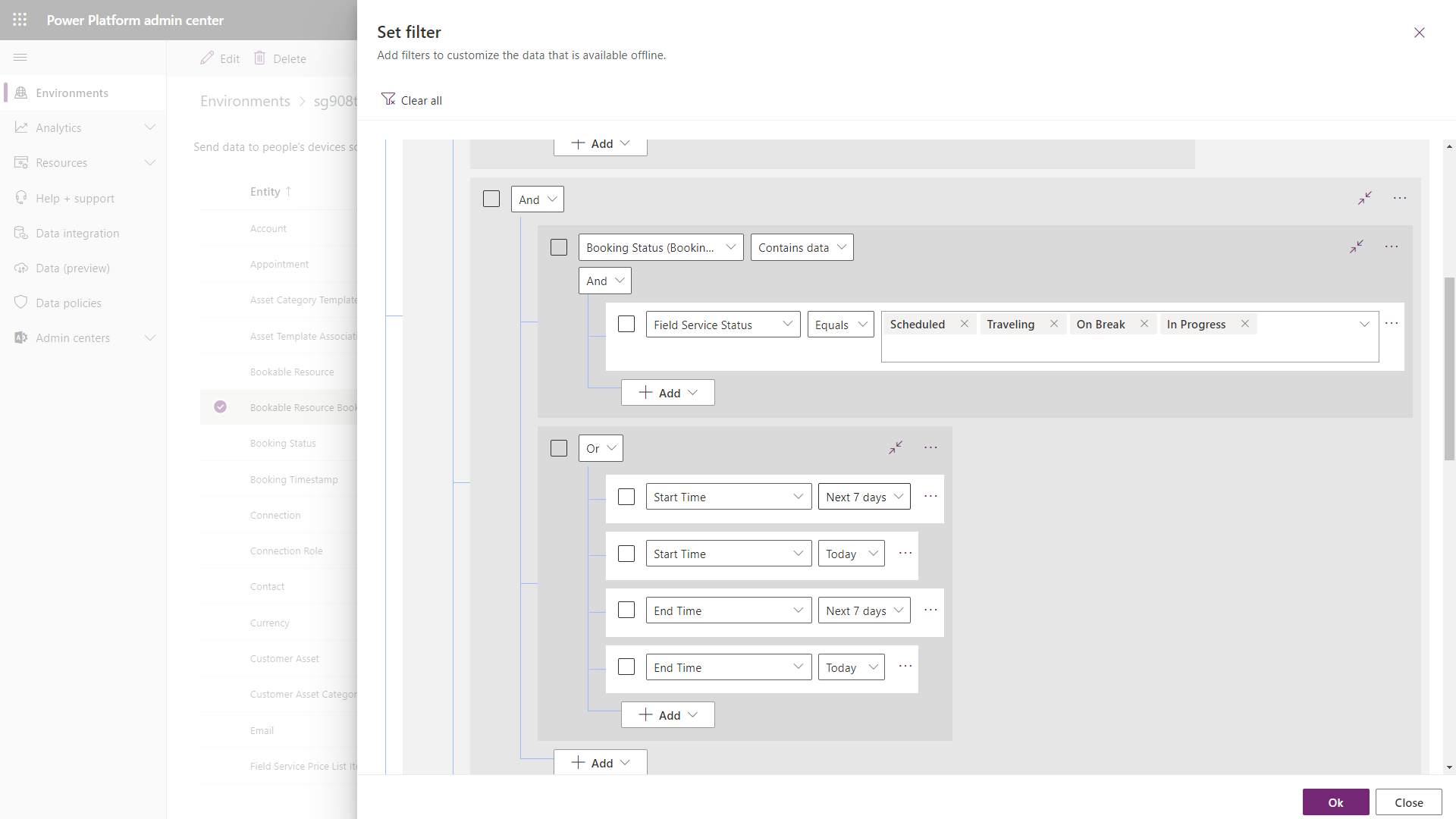Expand the status values multi-select arrow
1456x819 pixels.
[1364, 324]
